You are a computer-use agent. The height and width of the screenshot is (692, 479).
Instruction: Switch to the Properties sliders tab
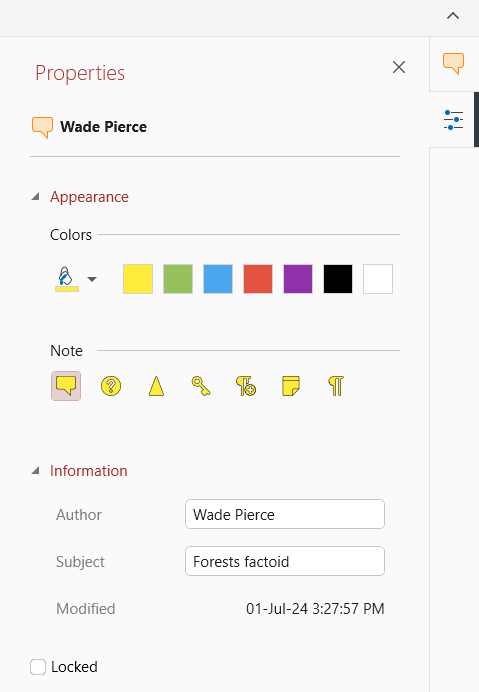coord(453,120)
